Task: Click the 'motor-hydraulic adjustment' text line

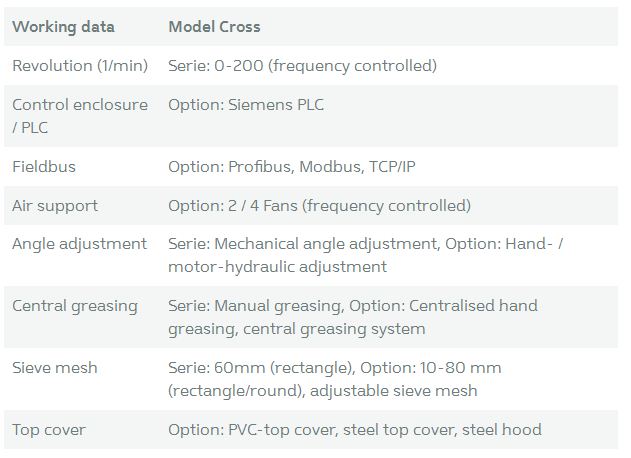Action: [x=277, y=267]
